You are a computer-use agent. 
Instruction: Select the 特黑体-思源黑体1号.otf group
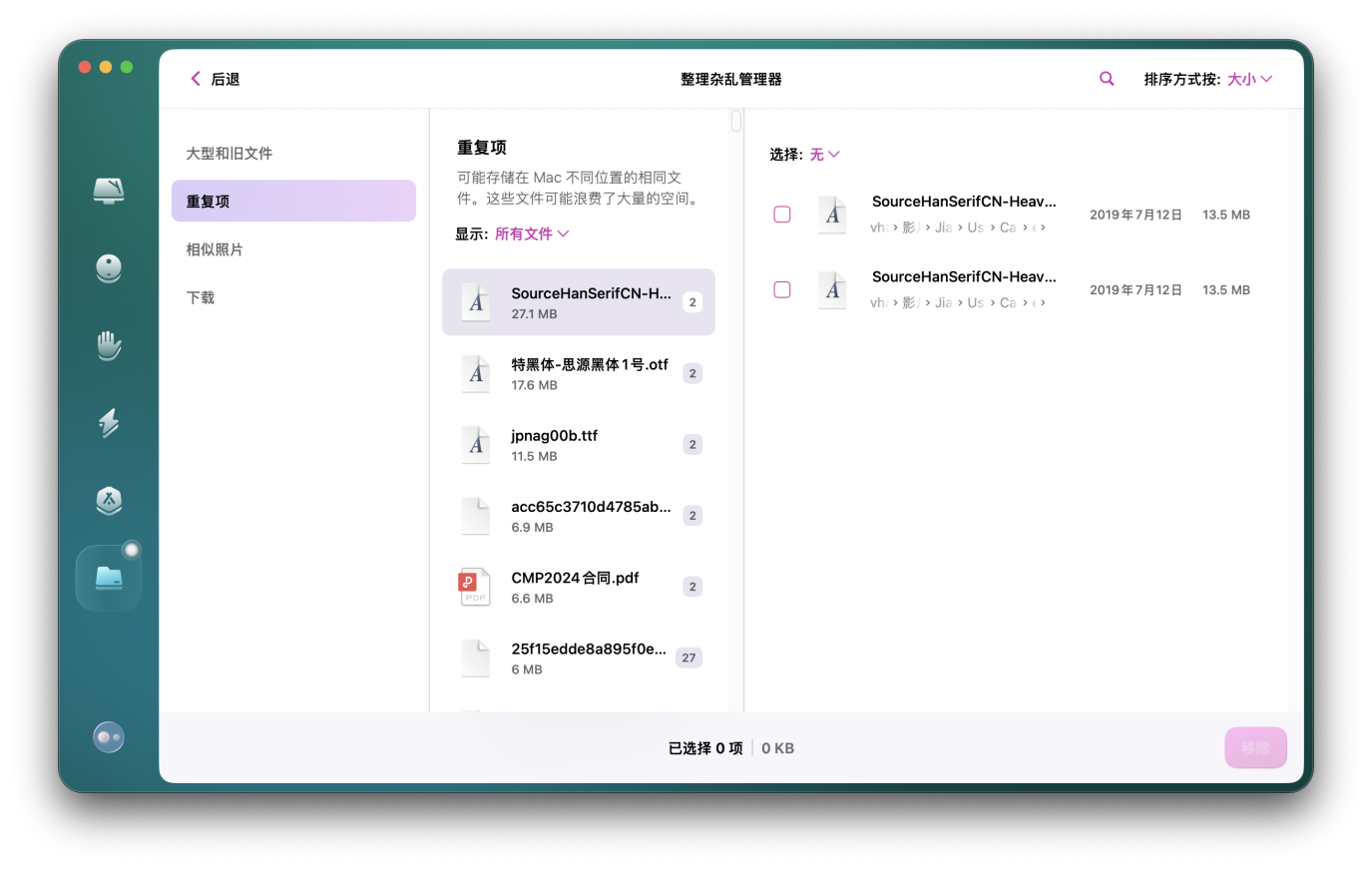click(579, 374)
